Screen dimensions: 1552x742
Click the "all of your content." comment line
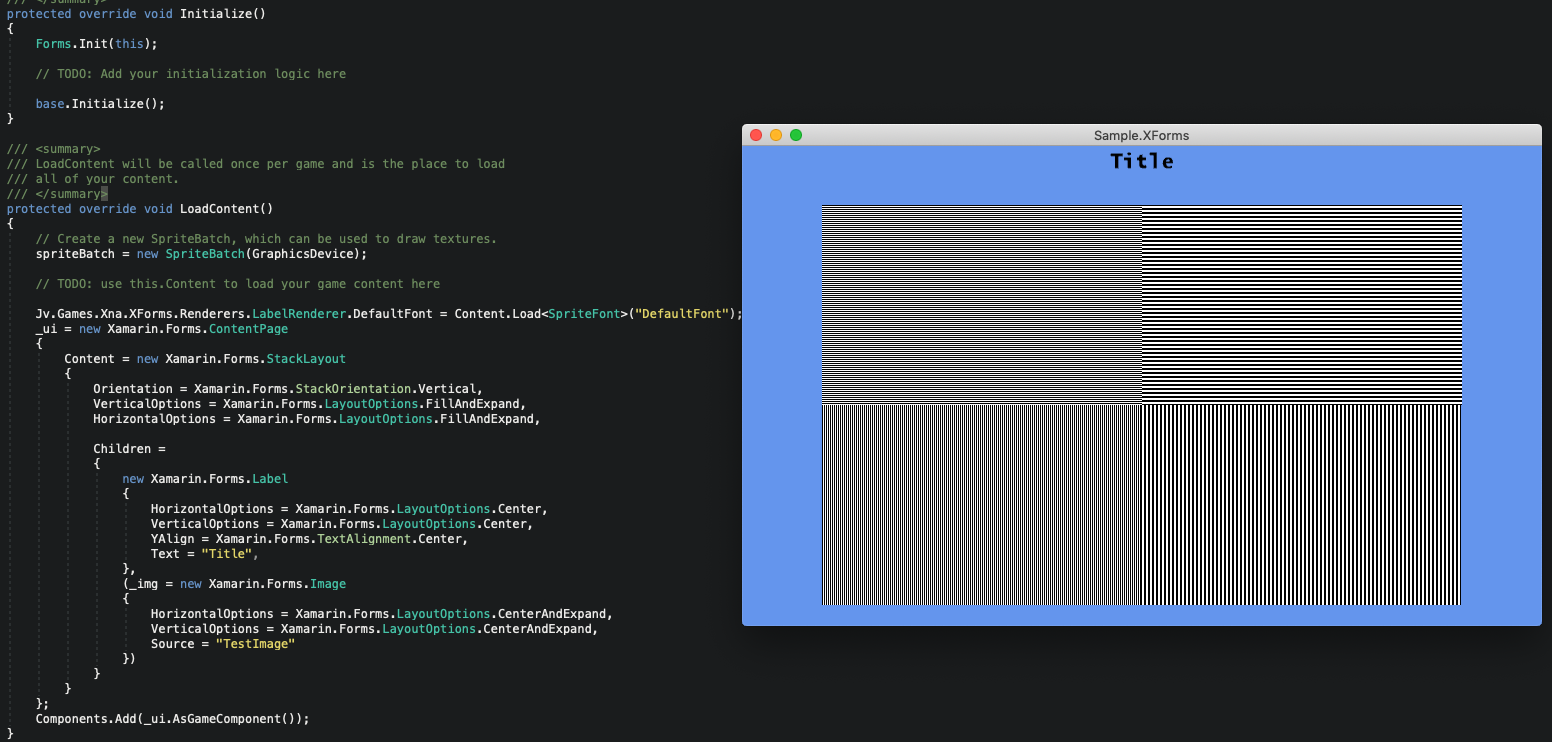click(92, 179)
